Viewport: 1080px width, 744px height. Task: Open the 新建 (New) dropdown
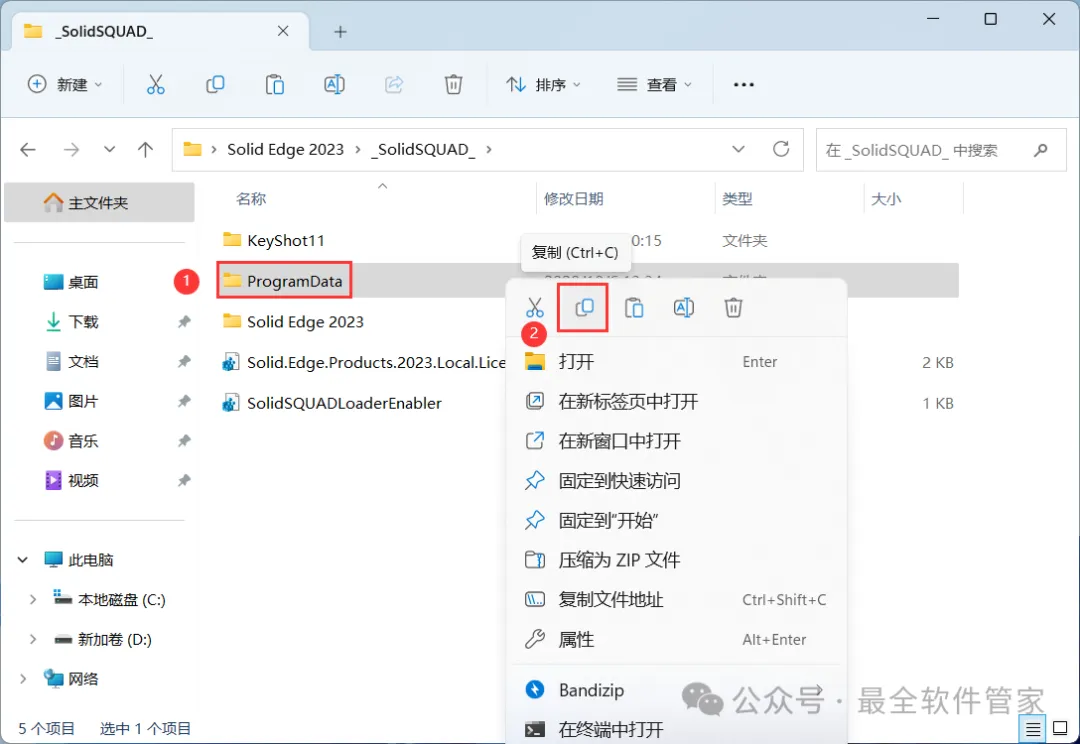pyautogui.click(x=65, y=85)
